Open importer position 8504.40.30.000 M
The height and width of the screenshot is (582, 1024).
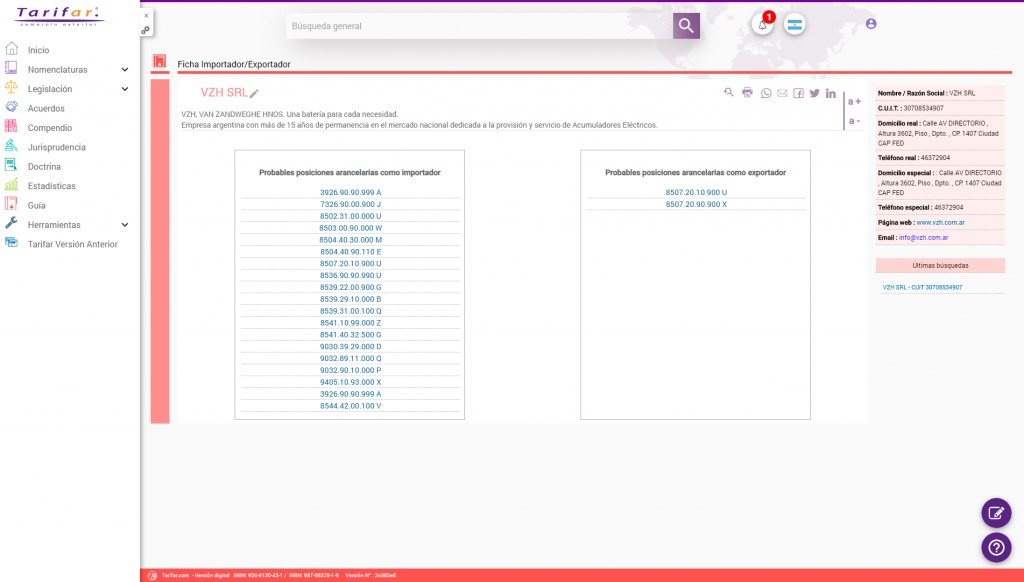tap(351, 240)
